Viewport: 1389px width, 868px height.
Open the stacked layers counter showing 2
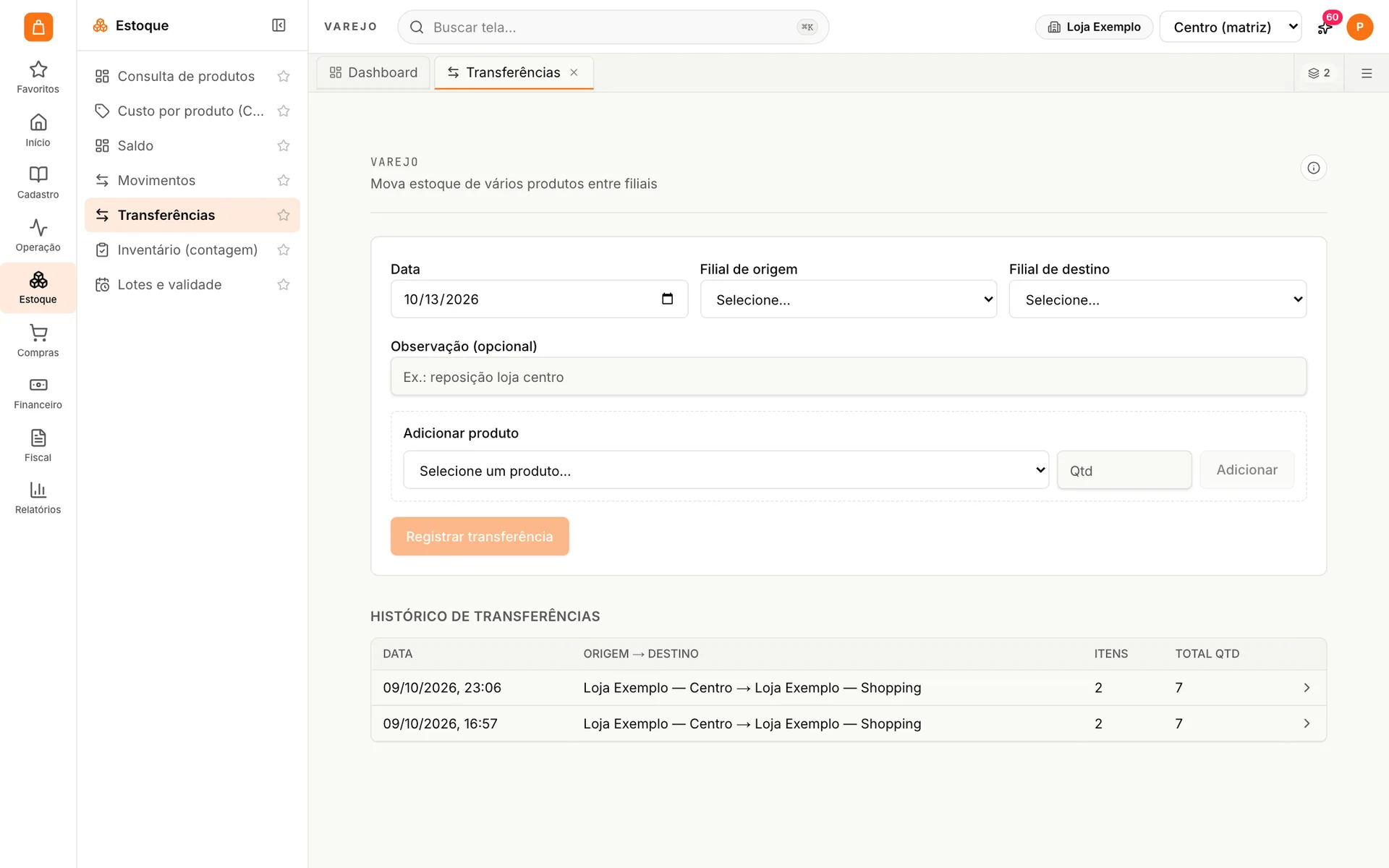[1319, 73]
